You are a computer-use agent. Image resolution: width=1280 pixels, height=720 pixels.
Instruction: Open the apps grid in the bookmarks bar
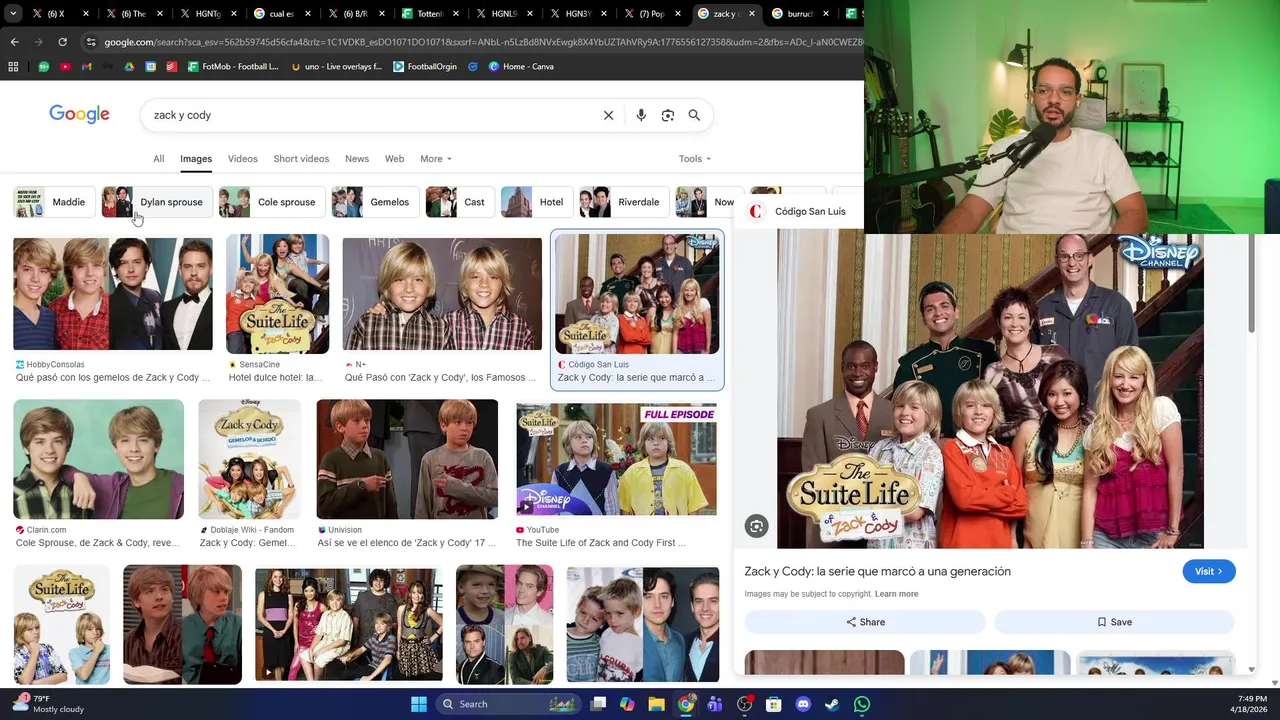[13, 67]
